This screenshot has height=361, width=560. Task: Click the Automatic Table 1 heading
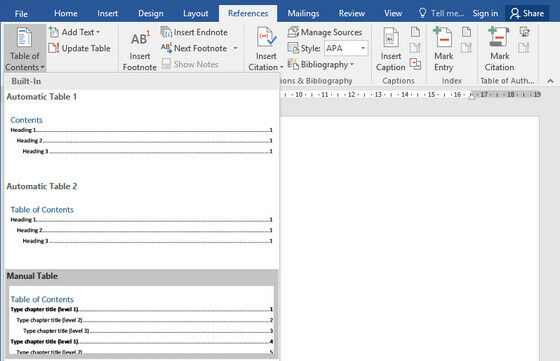(42, 97)
